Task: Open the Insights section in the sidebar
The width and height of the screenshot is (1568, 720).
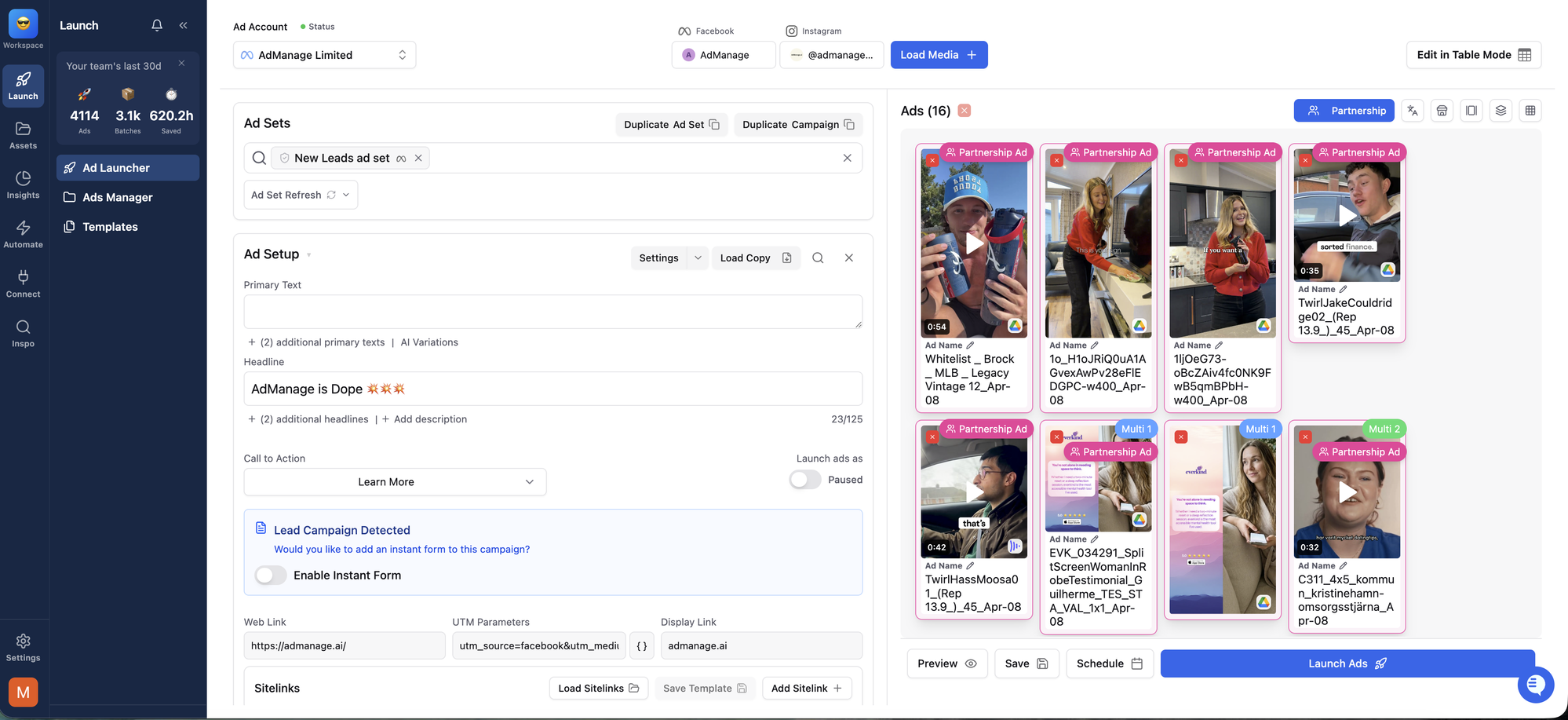Action: click(23, 185)
